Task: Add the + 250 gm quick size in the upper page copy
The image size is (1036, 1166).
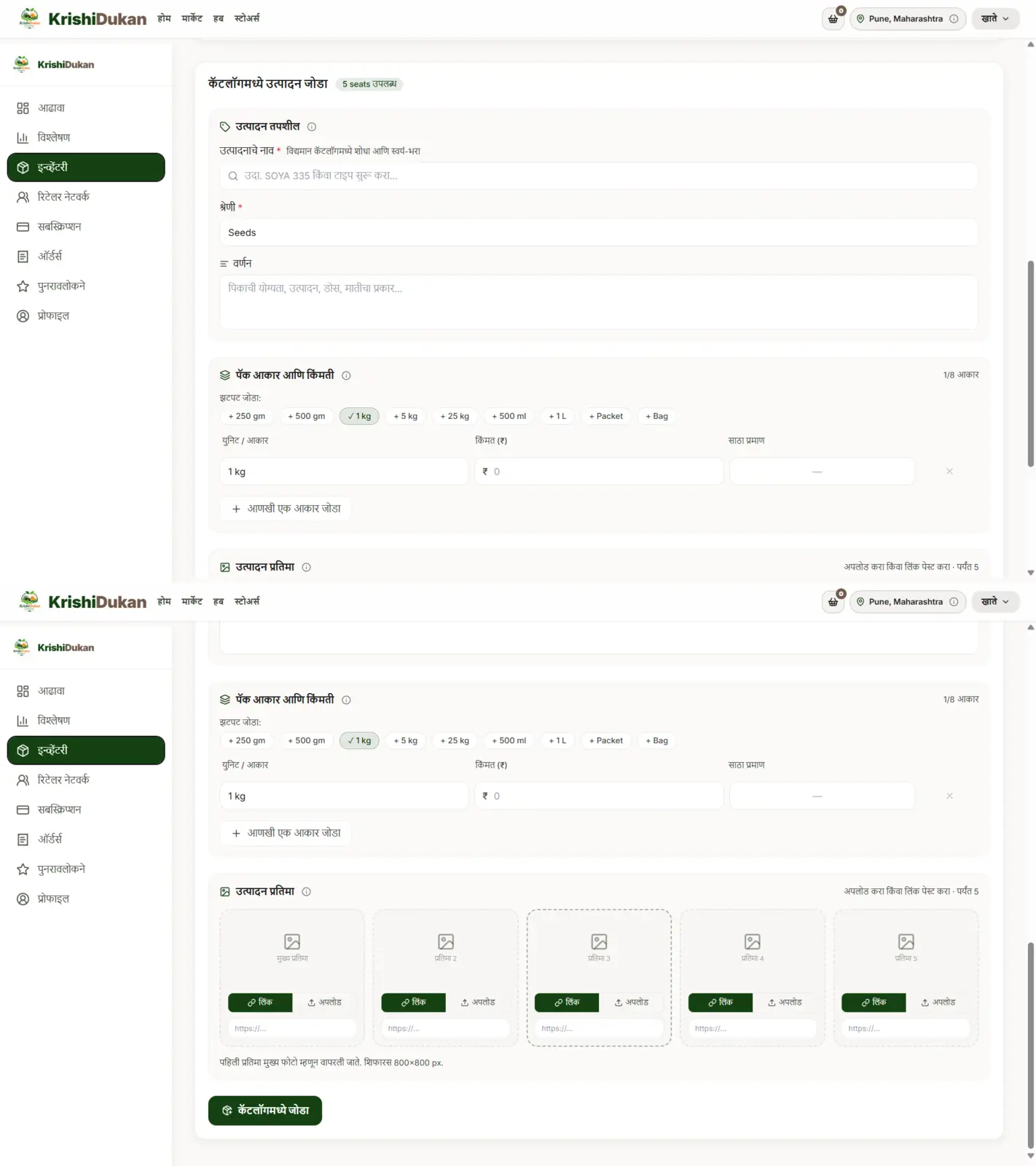Action: click(x=246, y=416)
